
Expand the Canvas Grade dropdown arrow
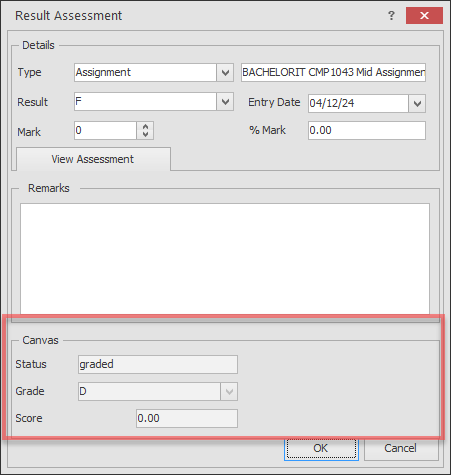click(x=229, y=391)
